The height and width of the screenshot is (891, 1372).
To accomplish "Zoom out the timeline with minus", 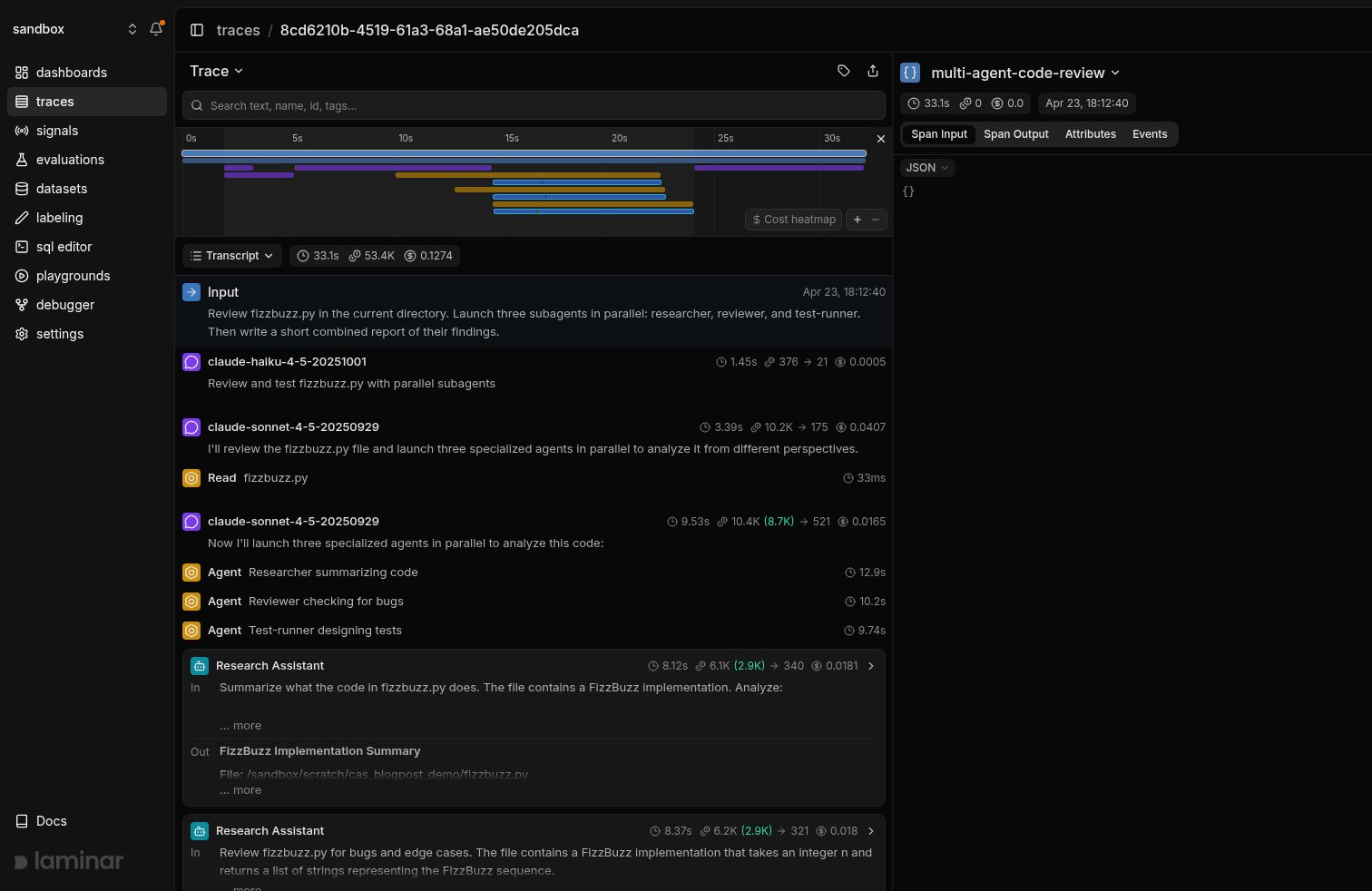I will (876, 220).
